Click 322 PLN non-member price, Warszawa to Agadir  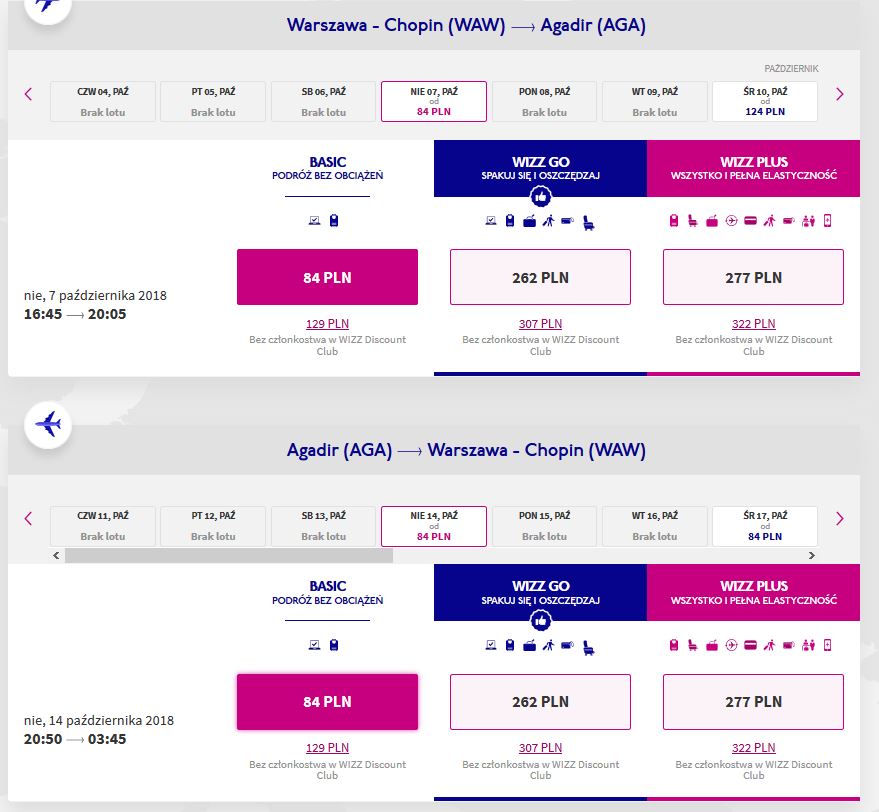753,324
